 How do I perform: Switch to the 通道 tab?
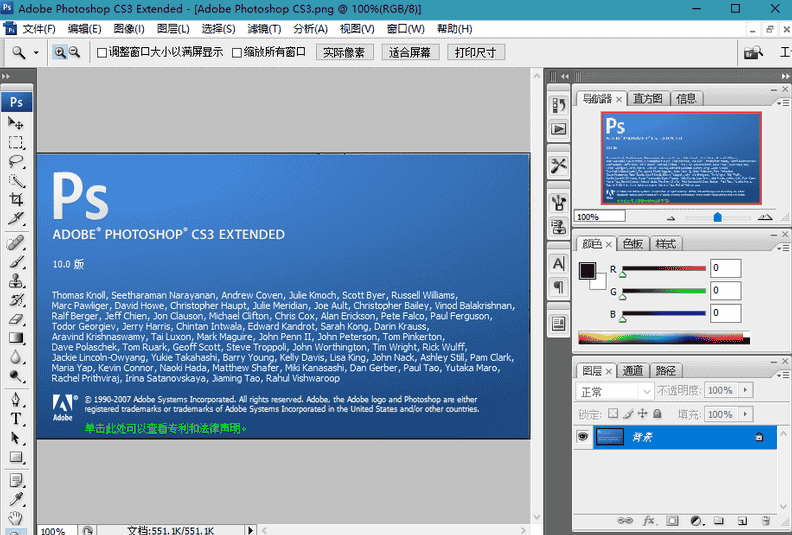(632, 370)
